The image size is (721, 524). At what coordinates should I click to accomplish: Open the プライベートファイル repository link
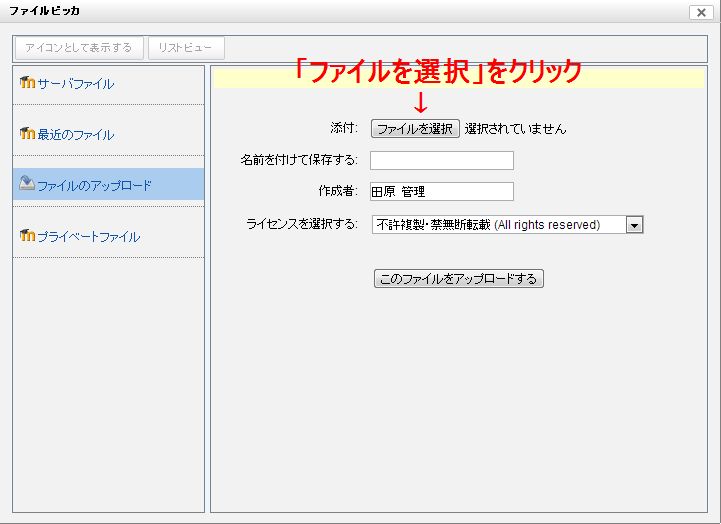[x=88, y=237]
